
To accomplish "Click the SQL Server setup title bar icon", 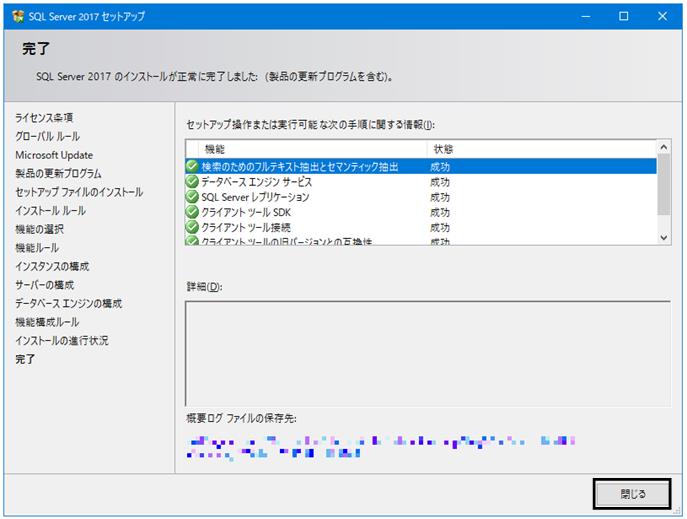I will point(18,16).
